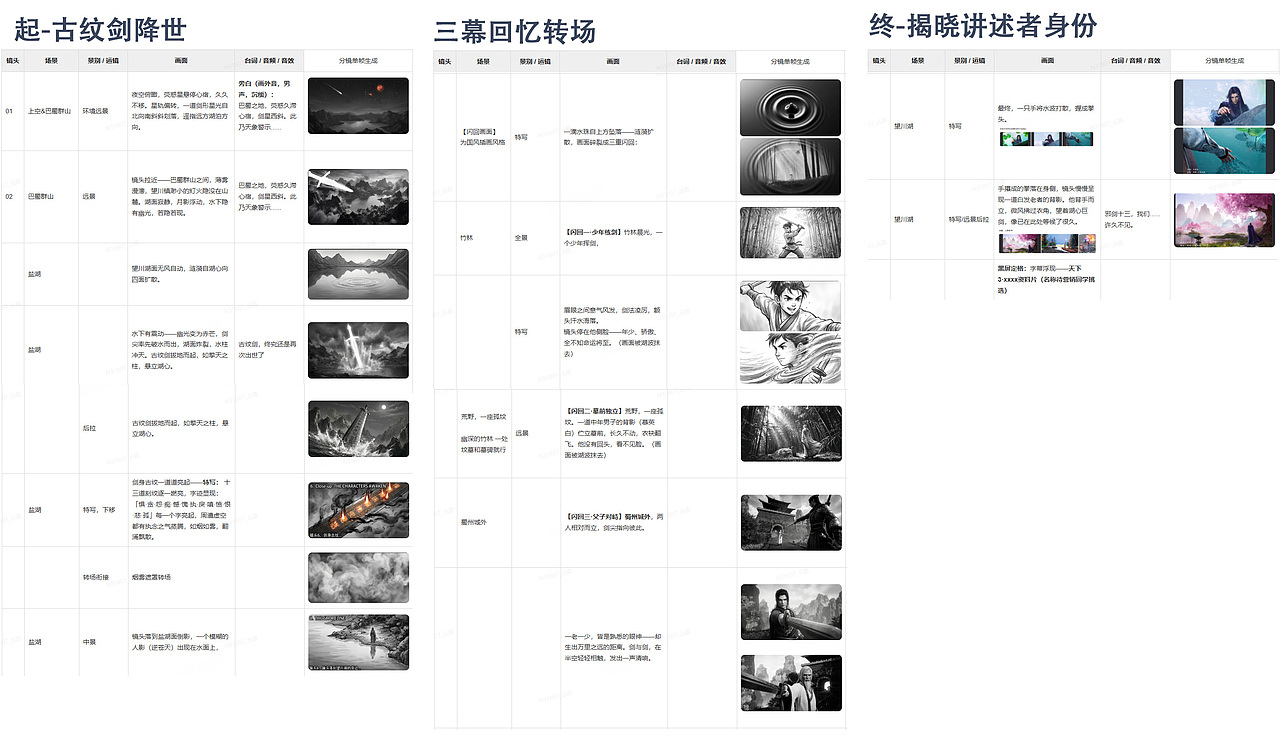1280x742 pixels.
Task: Click the description 【闪回一·少年练剑】
Action: pos(613,237)
